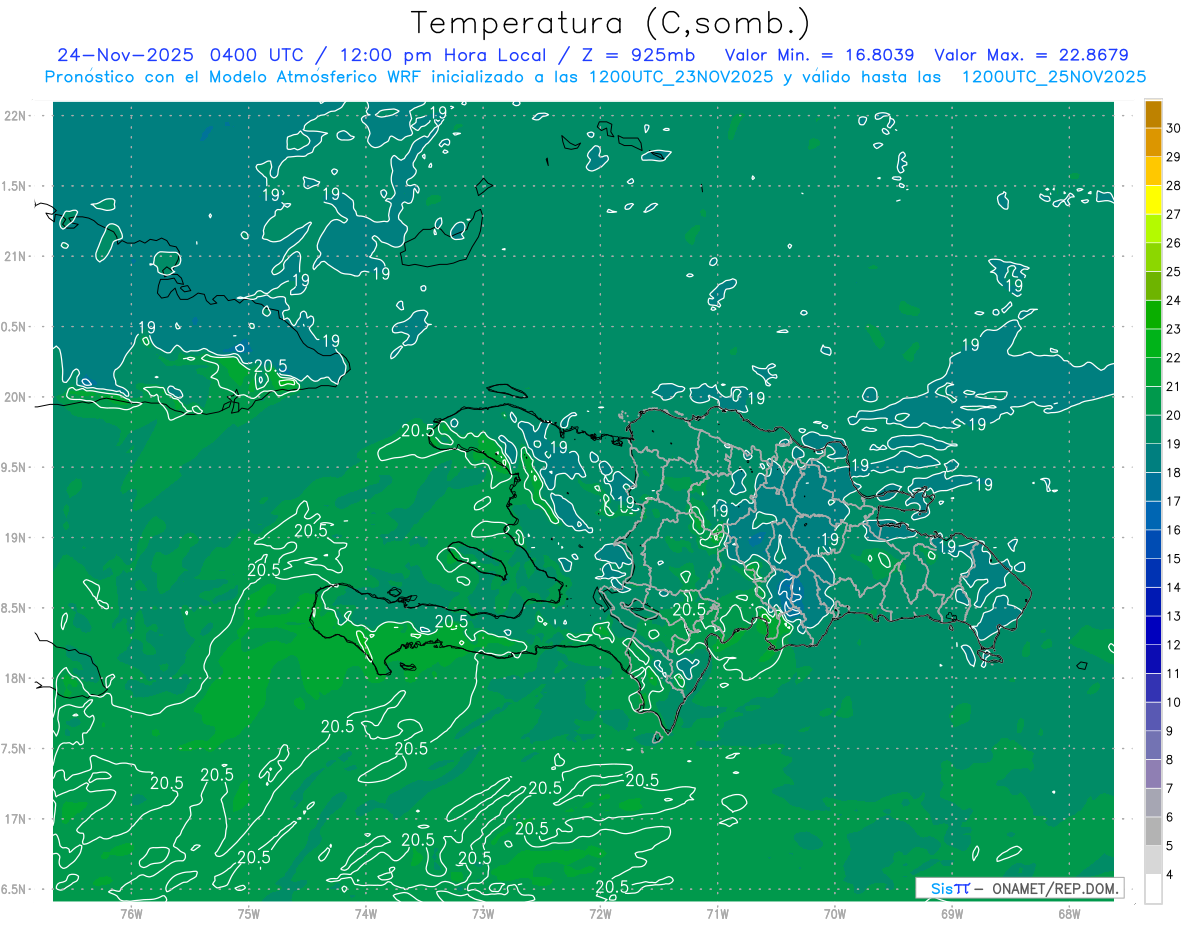The width and height of the screenshot is (1200, 927).
Task: Click the "1200UTC_25NOV2025" valid-until time
Action: 1053,77
